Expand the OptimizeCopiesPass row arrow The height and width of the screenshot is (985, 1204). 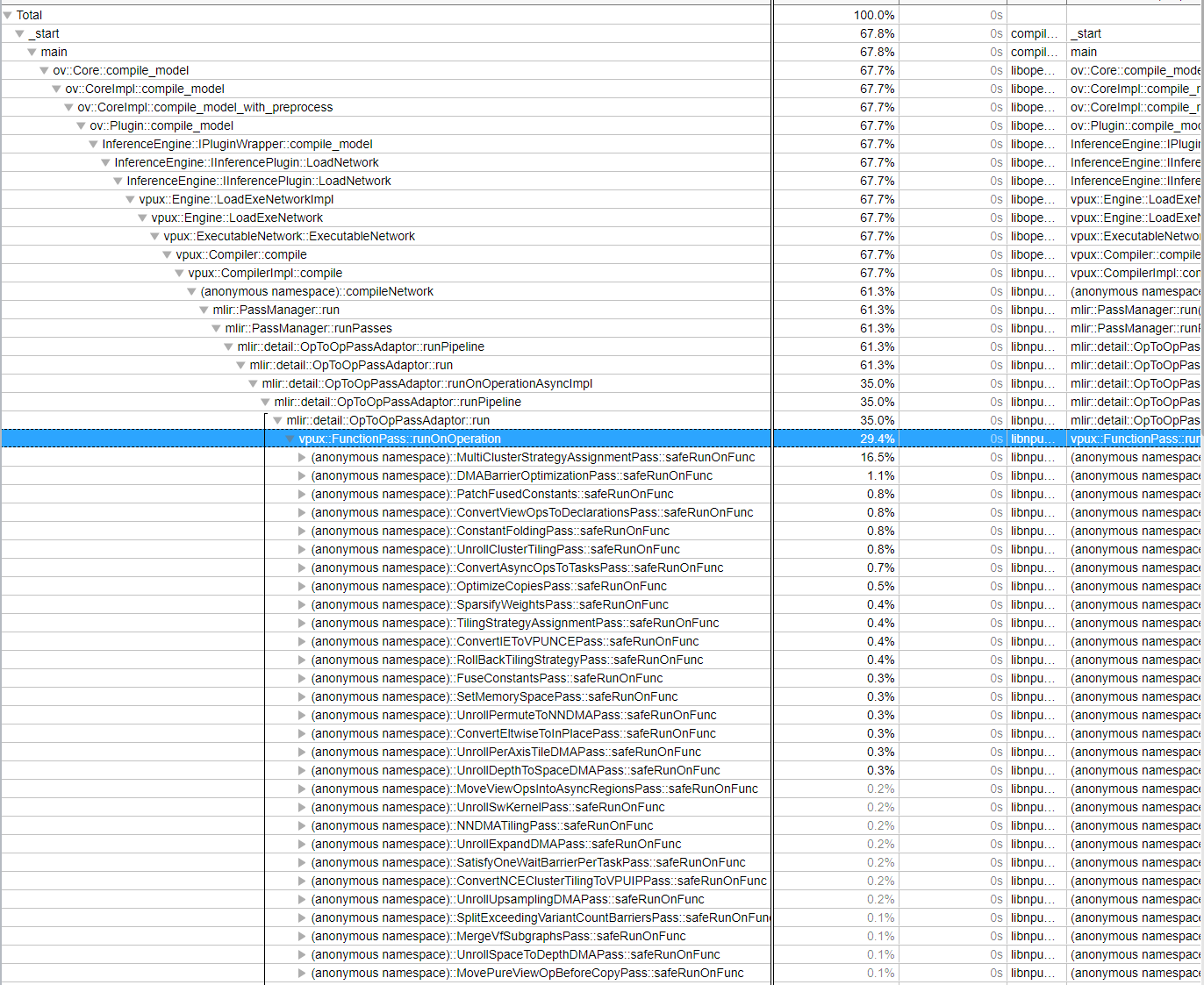pyautogui.click(x=303, y=586)
